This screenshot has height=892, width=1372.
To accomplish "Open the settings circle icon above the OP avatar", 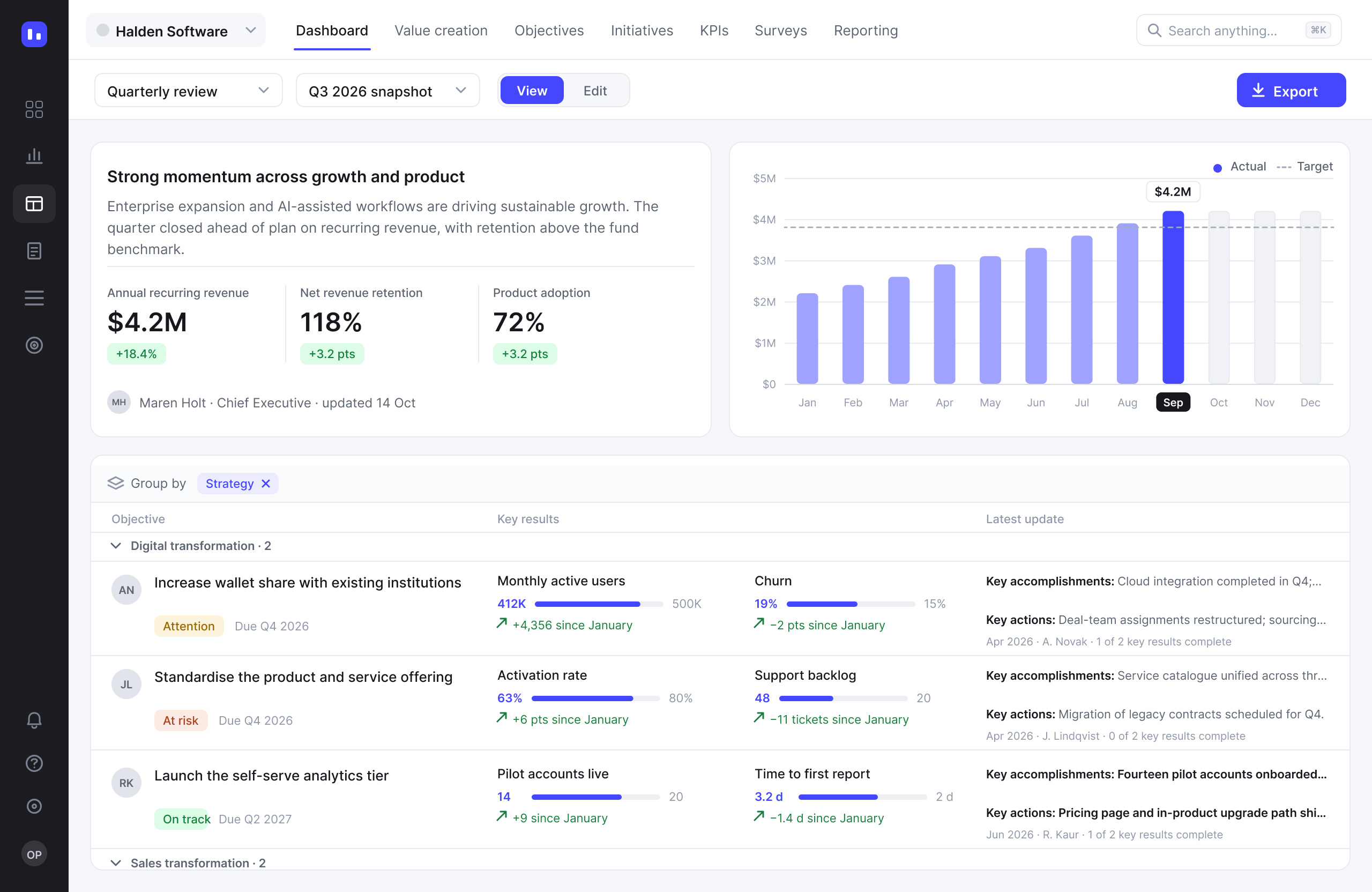I will point(34,806).
